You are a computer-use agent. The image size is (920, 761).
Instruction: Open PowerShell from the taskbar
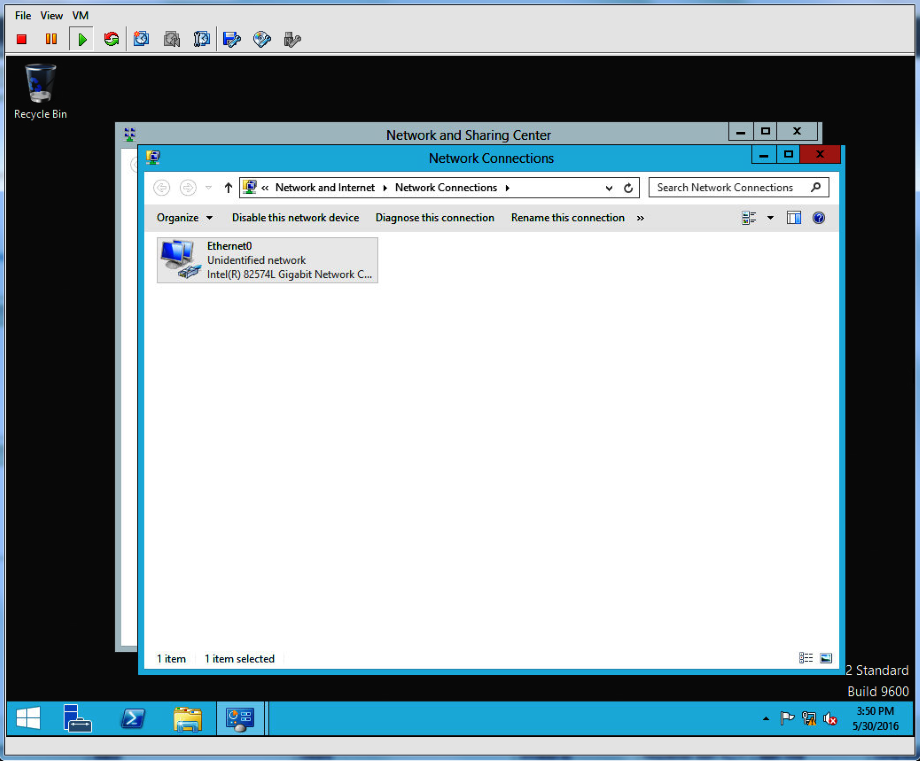(x=134, y=718)
